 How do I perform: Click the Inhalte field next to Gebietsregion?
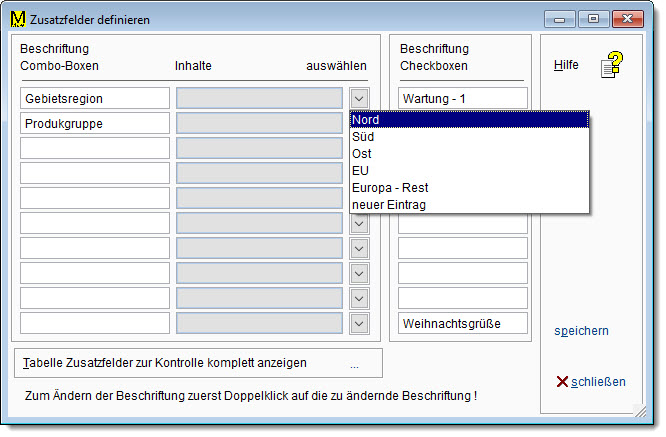pyautogui.click(x=259, y=98)
